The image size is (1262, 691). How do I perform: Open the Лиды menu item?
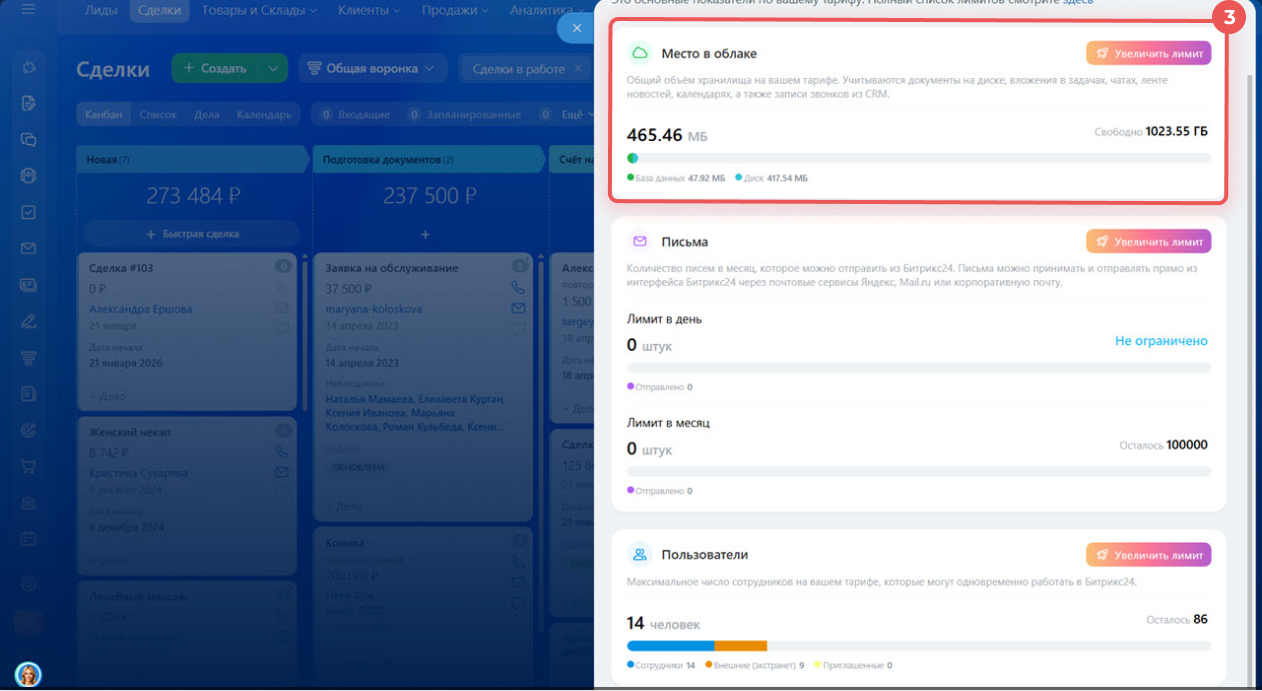point(100,11)
